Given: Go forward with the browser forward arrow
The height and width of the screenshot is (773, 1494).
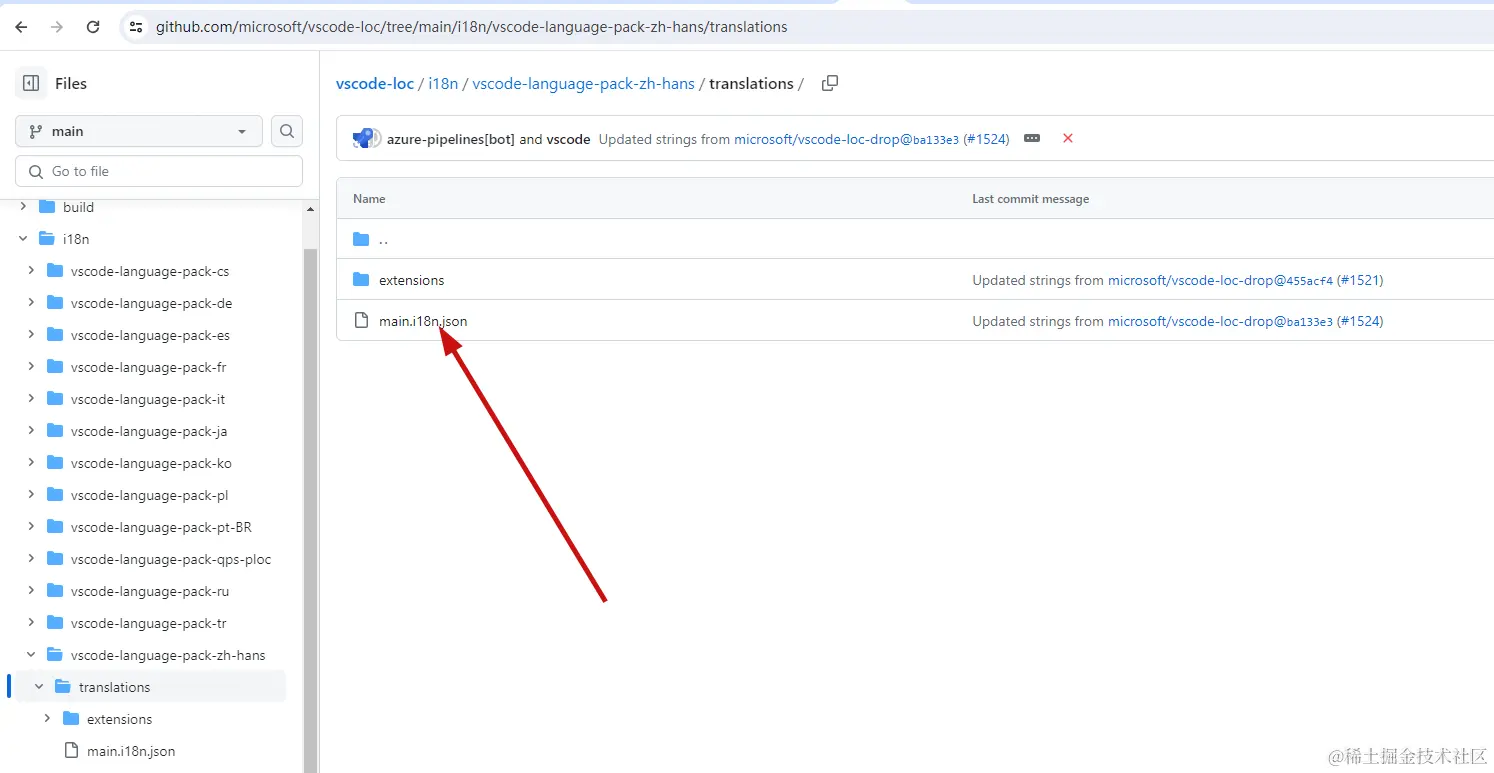Looking at the screenshot, I should 57,27.
